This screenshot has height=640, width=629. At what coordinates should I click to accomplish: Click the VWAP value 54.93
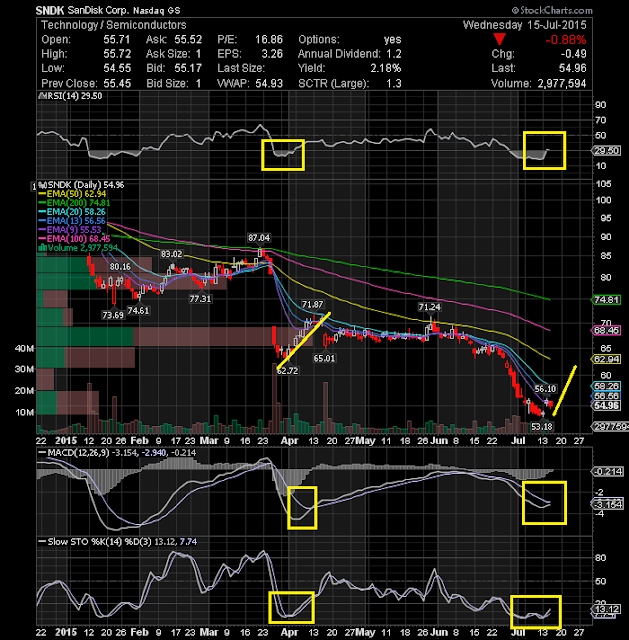point(269,83)
